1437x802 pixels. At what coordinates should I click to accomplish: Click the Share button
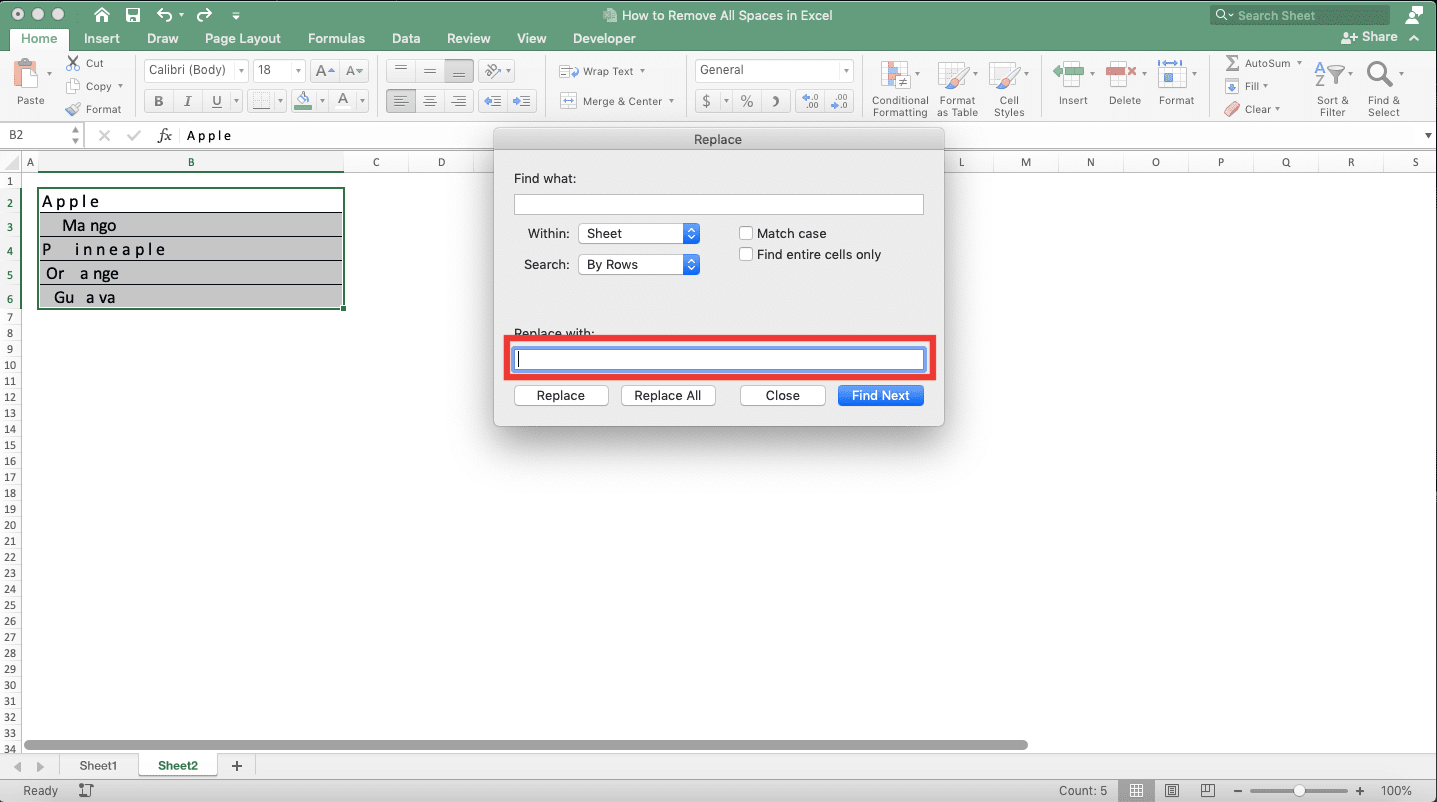(x=1370, y=37)
